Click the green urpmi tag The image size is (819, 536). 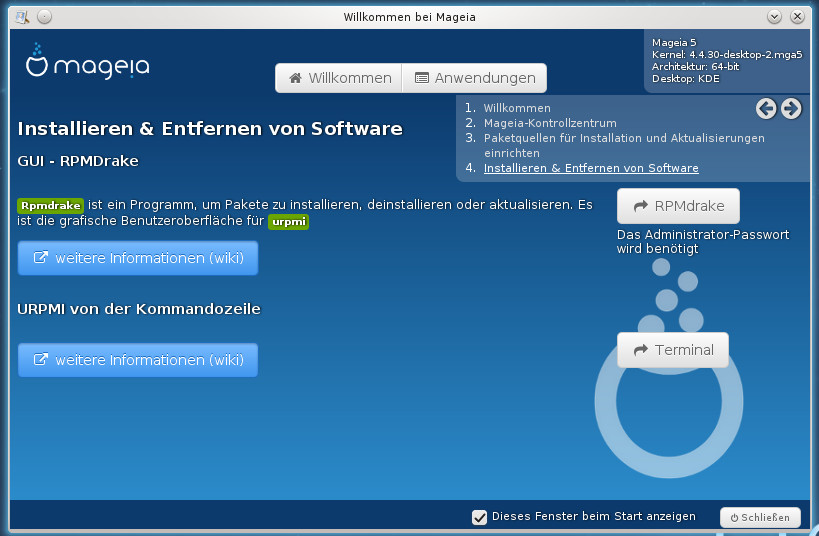click(288, 222)
